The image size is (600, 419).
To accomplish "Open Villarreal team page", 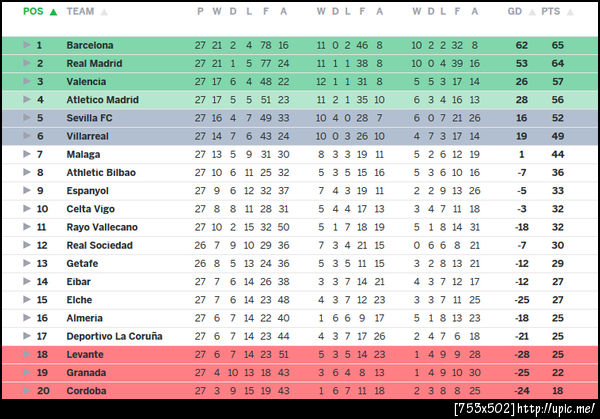I will point(87,136).
